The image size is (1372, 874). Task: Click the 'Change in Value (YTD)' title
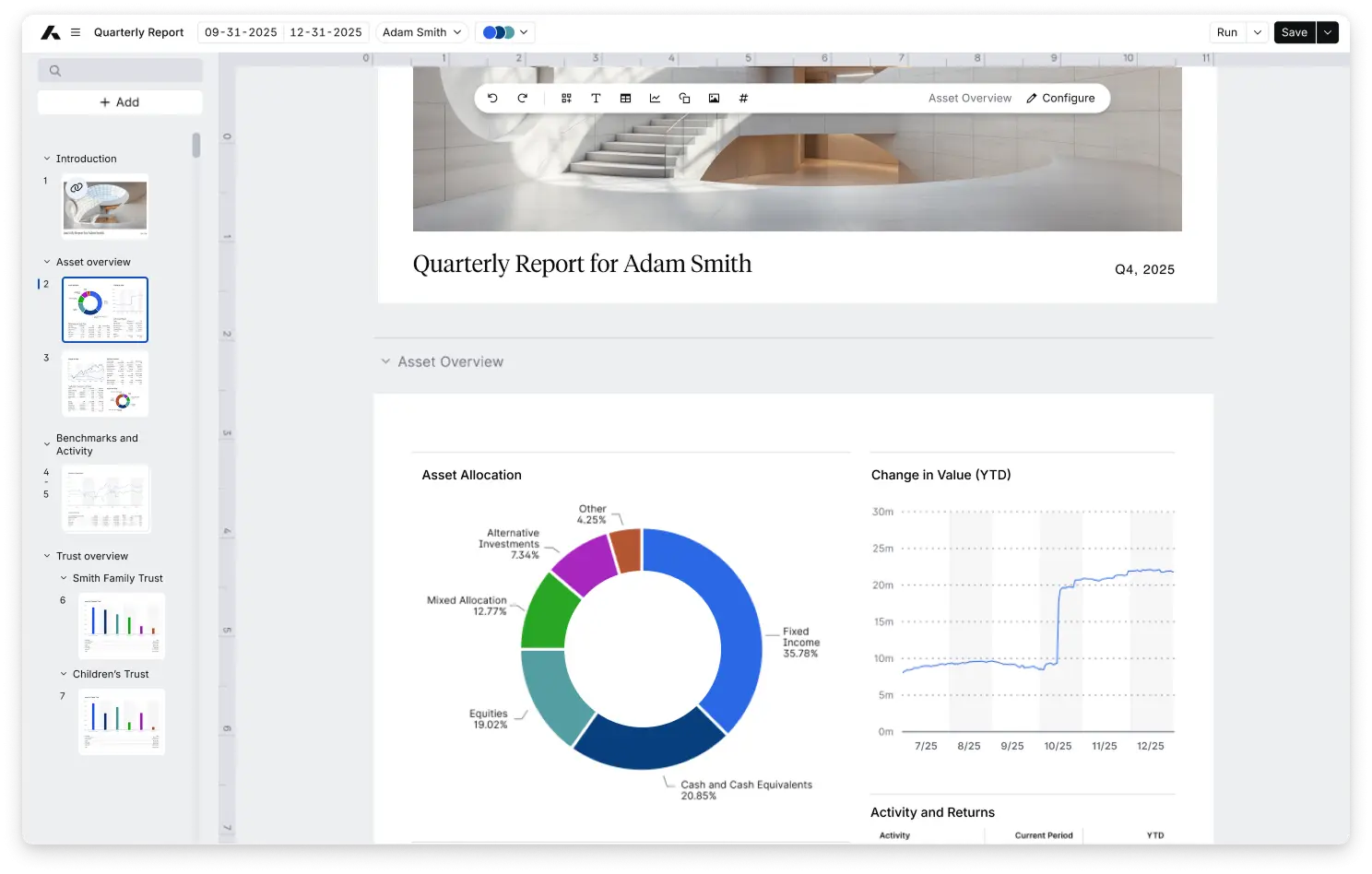[x=940, y=475]
